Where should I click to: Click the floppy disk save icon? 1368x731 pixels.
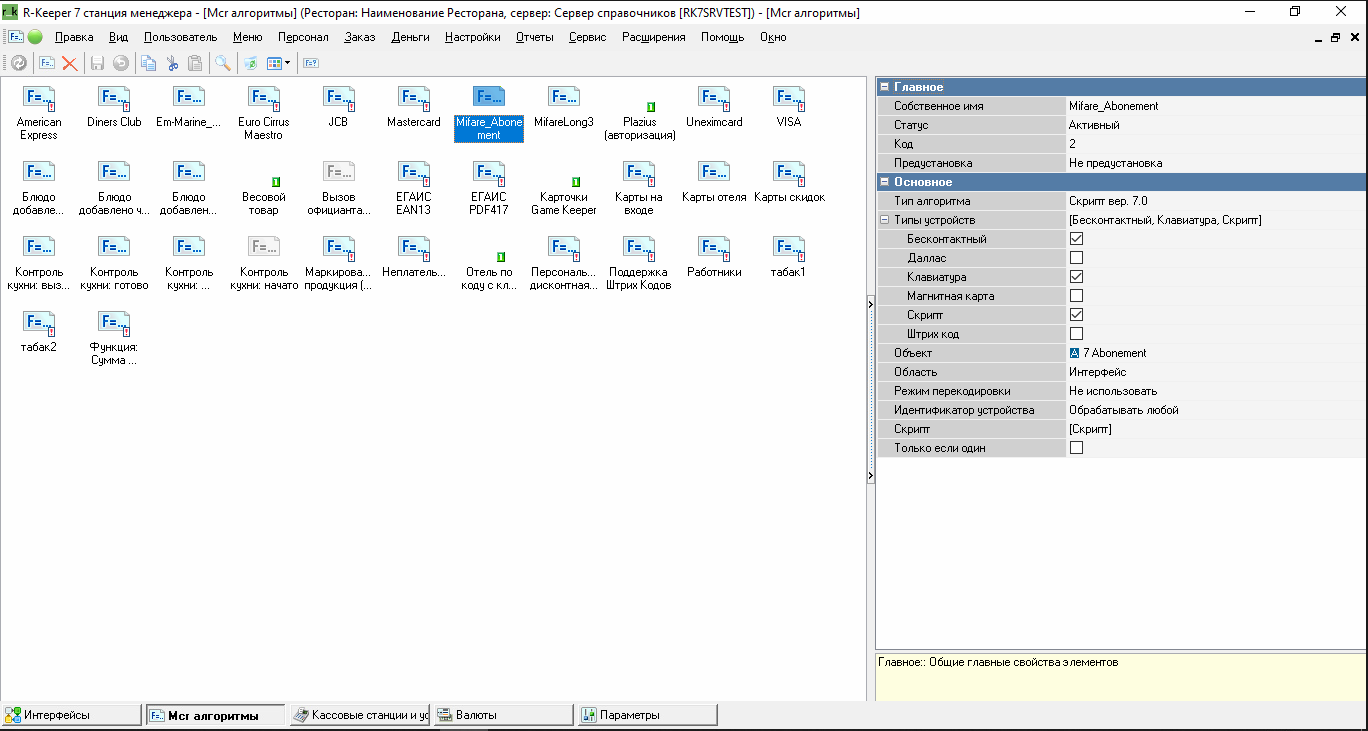pos(98,63)
